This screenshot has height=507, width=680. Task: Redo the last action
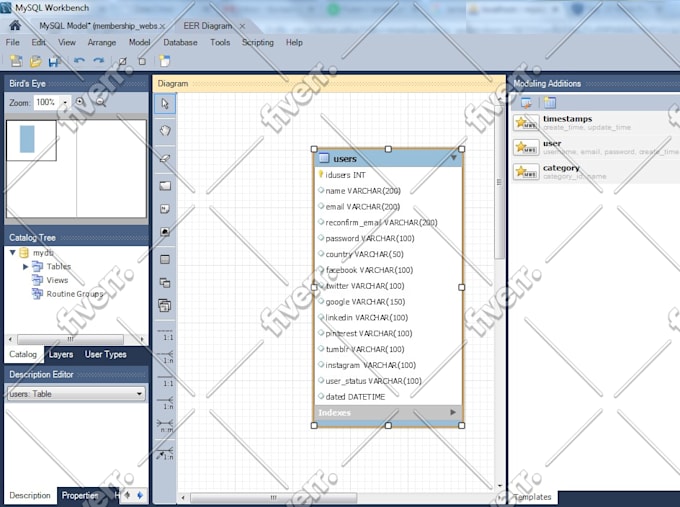pyautogui.click(x=99, y=61)
